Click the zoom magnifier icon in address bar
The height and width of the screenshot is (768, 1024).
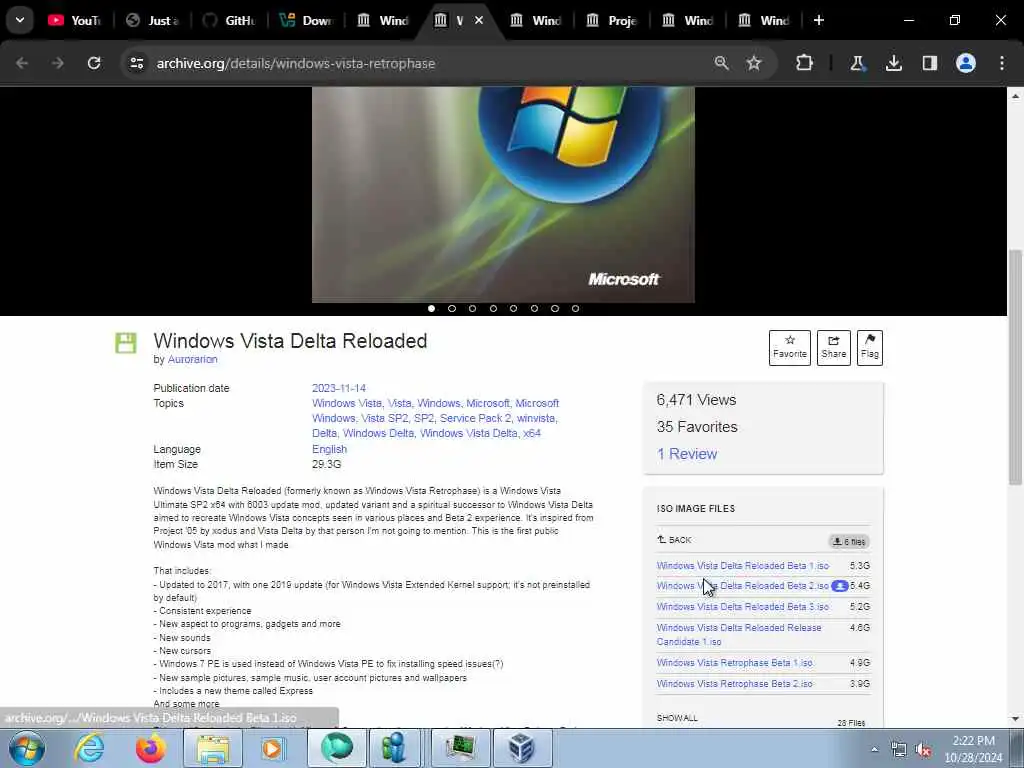(722, 63)
